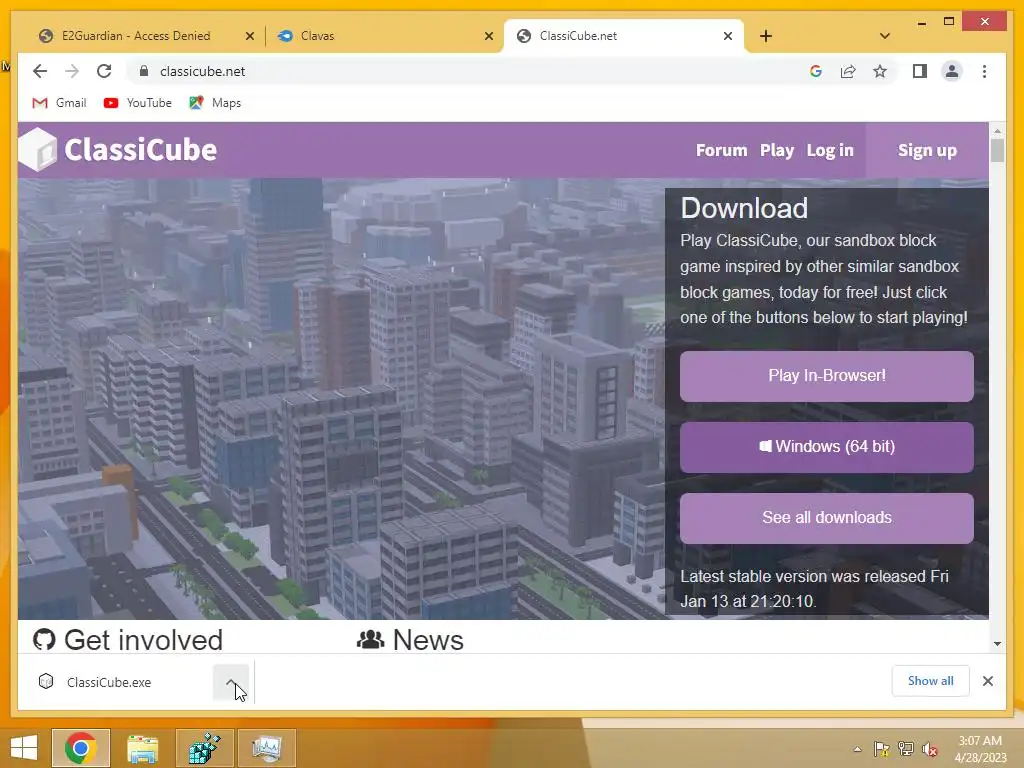Click Play In-Browser! button
The height and width of the screenshot is (768, 1024).
click(826, 376)
